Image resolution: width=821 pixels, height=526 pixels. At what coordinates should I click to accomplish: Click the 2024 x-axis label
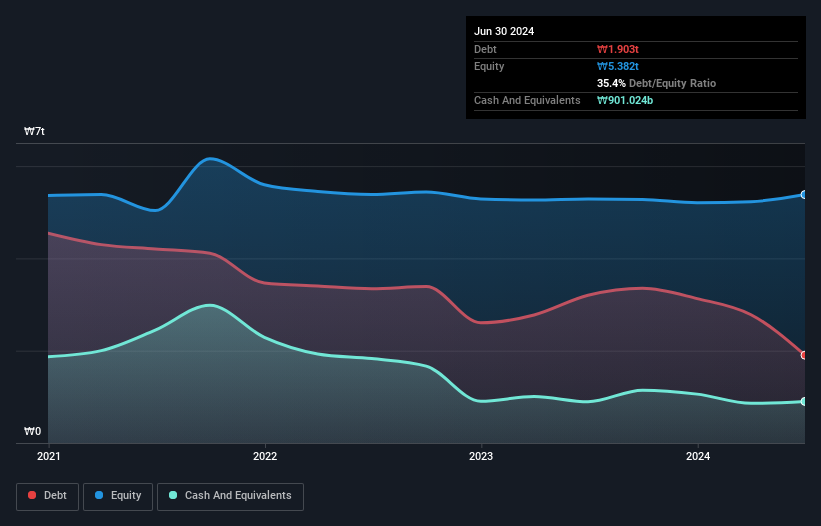pos(698,456)
